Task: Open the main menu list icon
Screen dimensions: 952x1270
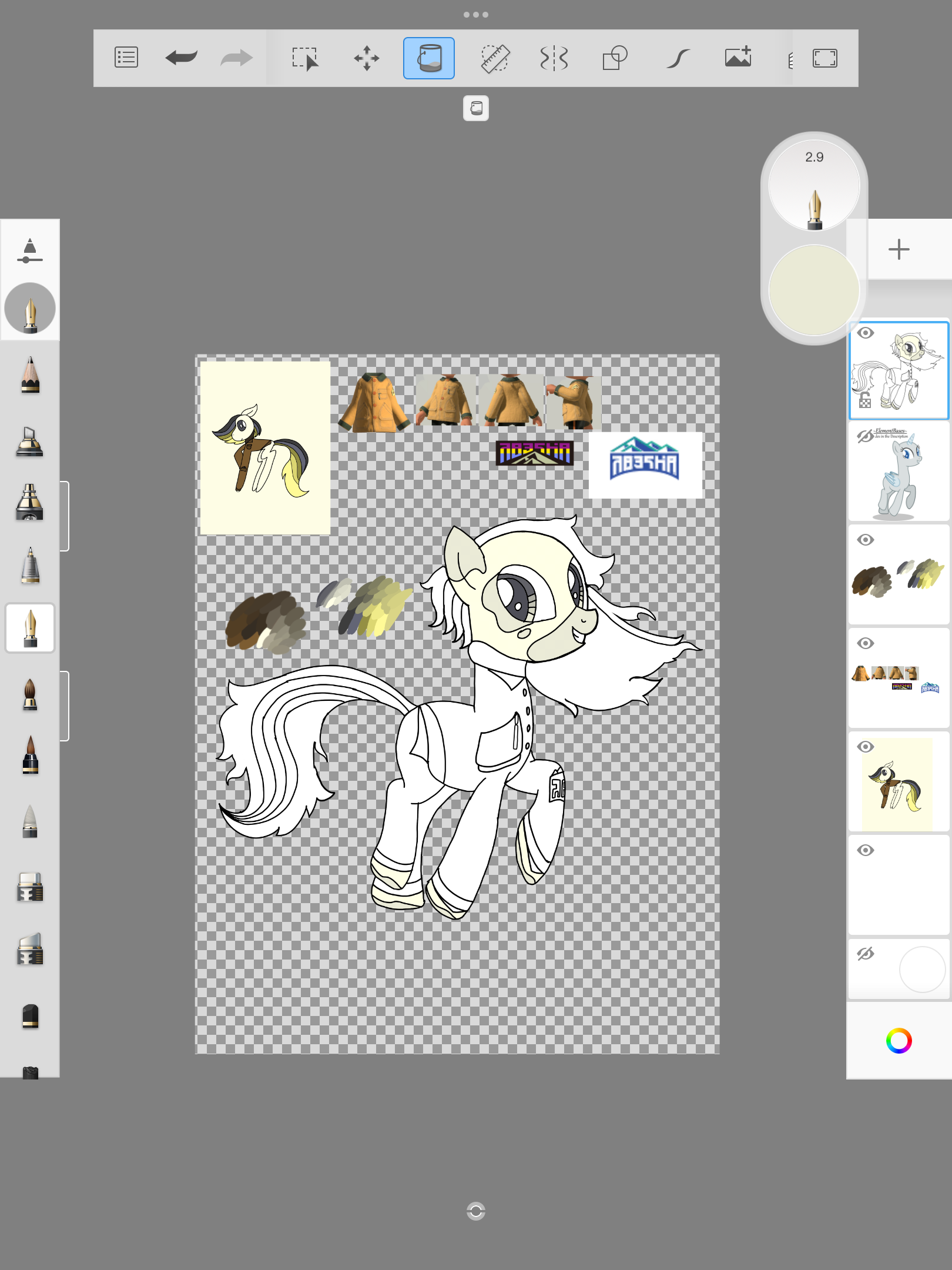Action: 126,58
